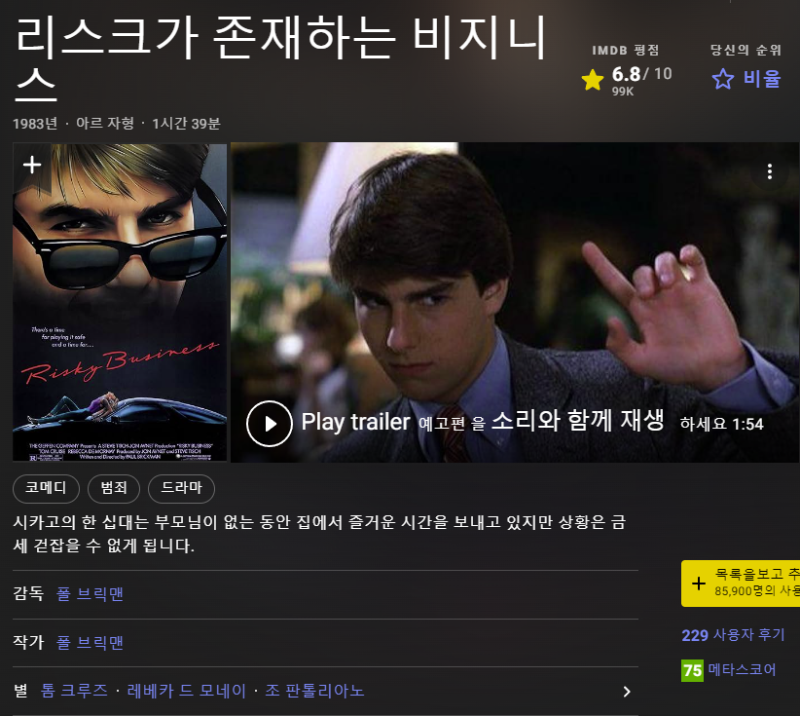Viewport: 800px width, 716px height.
Task: Click the 6.8/10 IMDb rating score
Action: pyautogui.click(x=641, y=75)
